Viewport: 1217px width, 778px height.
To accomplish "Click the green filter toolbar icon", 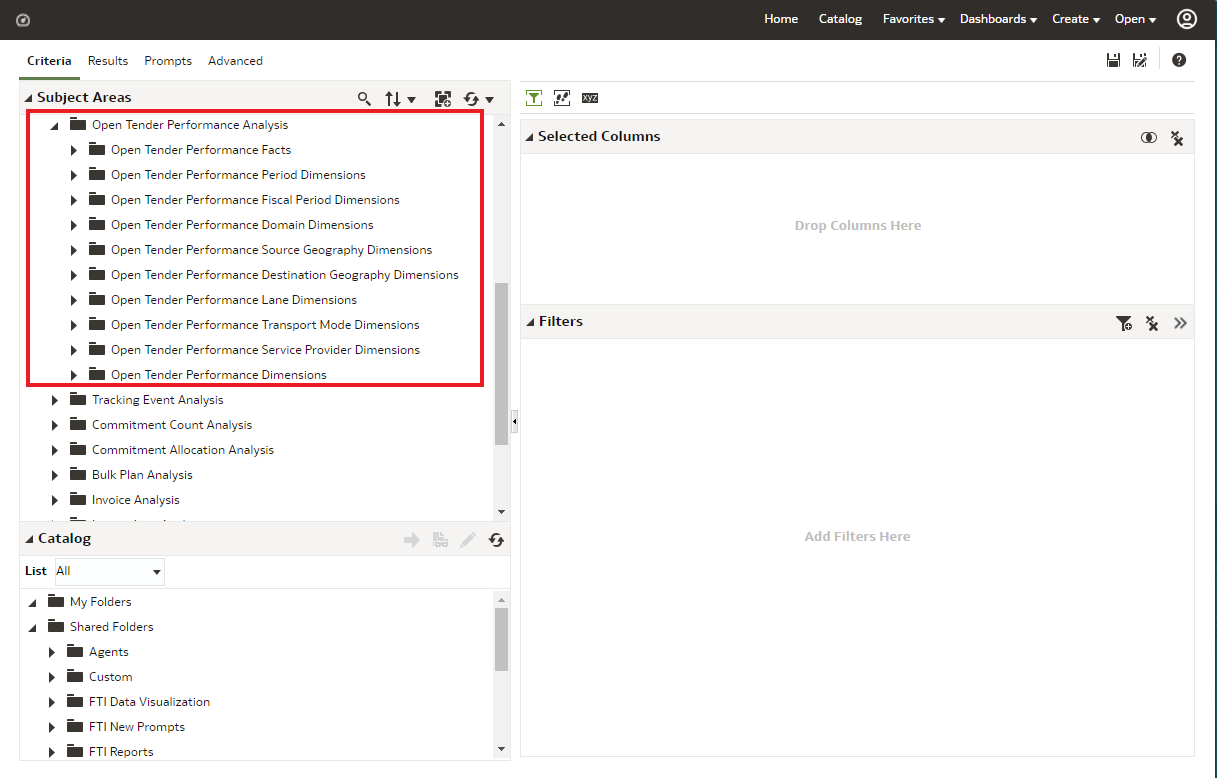I will [534, 97].
